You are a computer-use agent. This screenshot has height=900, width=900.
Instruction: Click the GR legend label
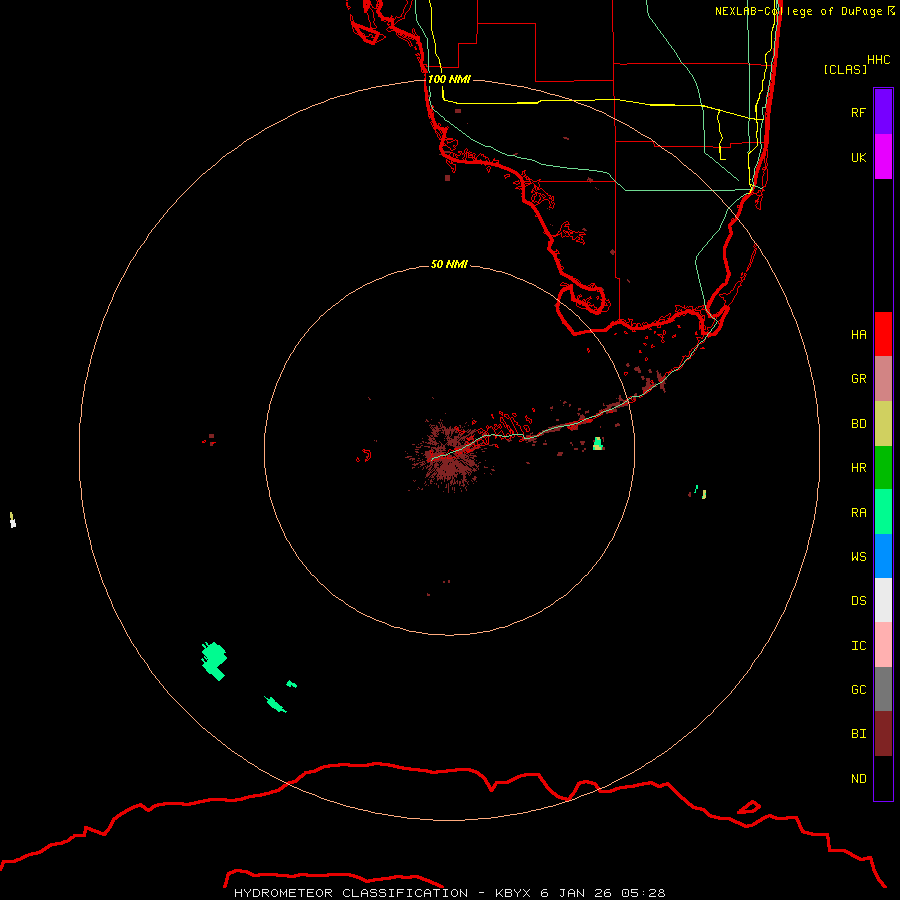point(858,379)
